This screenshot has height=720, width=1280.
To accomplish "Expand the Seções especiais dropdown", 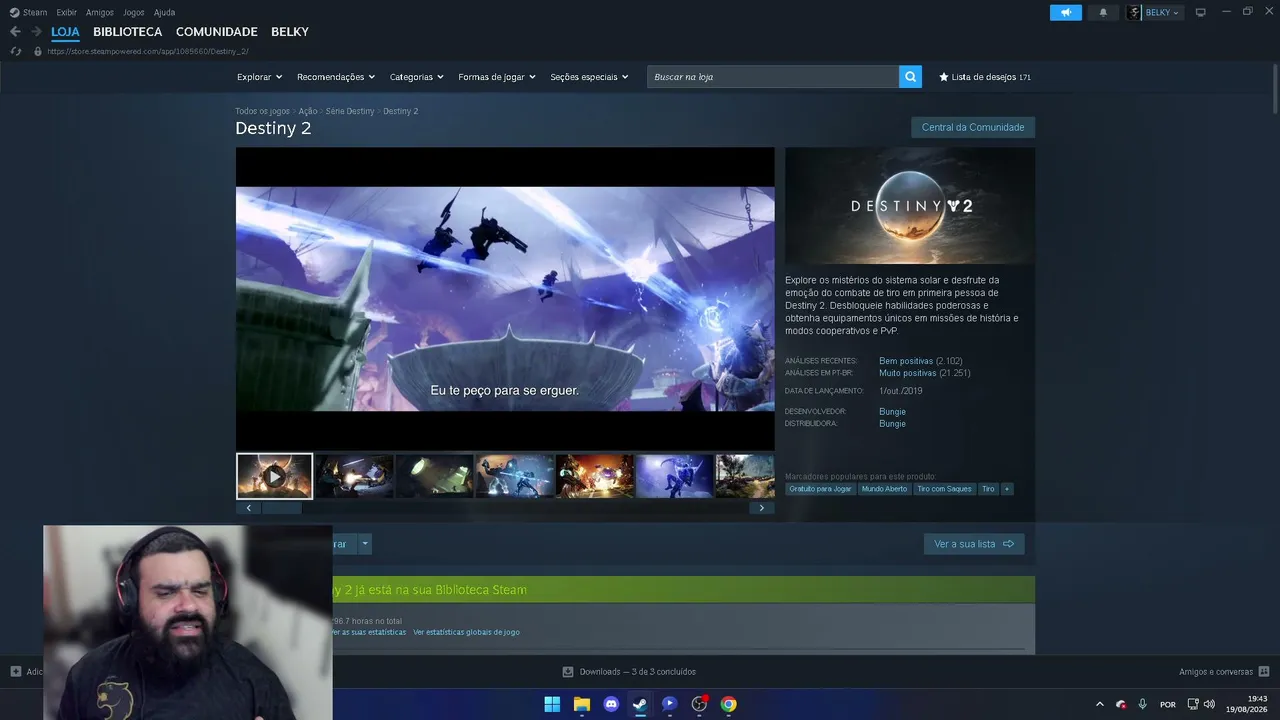I will tap(589, 77).
